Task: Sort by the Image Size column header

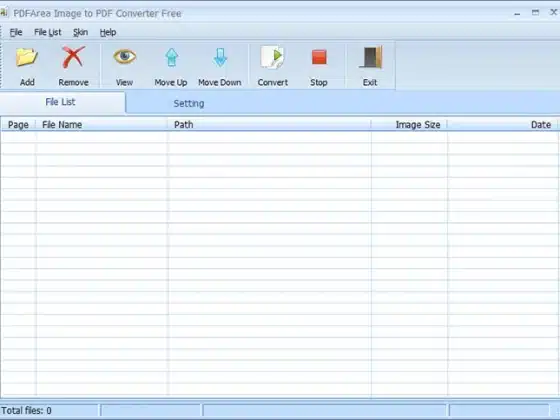Action: pyautogui.click(x=409, y=125)
